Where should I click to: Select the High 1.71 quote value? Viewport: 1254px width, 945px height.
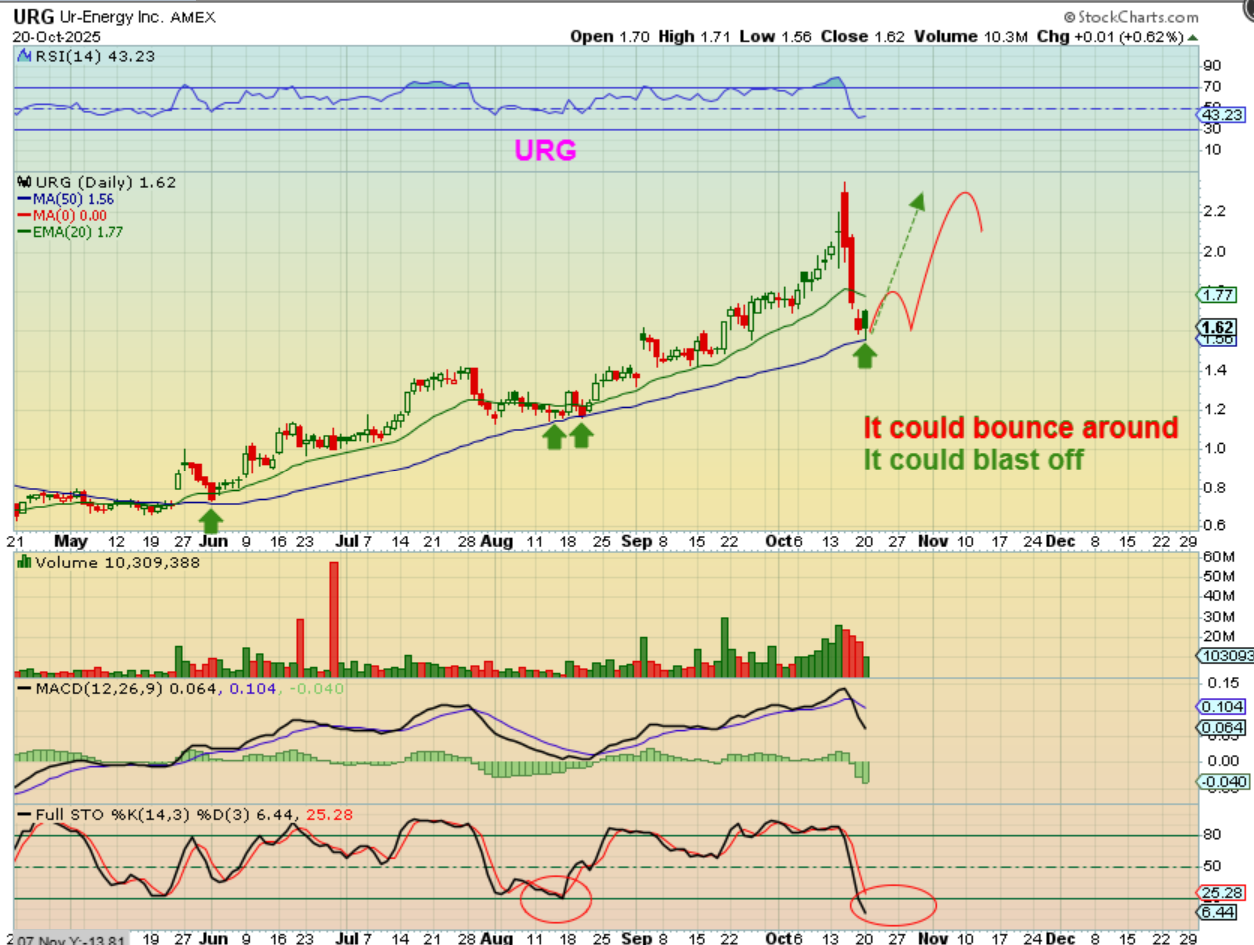click(695, 36)
